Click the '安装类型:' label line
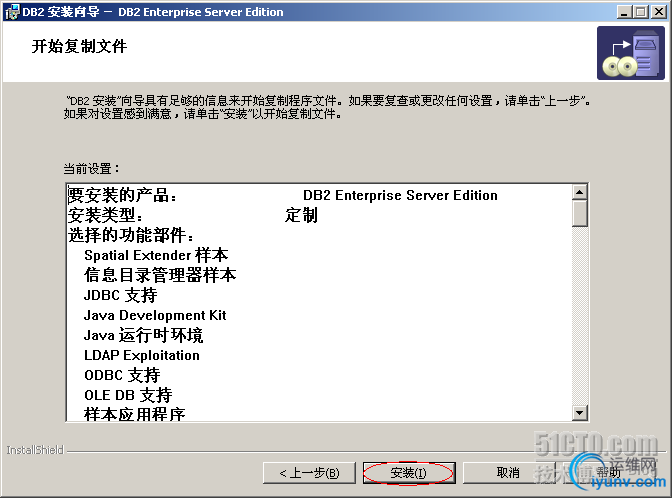 pyautogui.click(x=105, y=215)
